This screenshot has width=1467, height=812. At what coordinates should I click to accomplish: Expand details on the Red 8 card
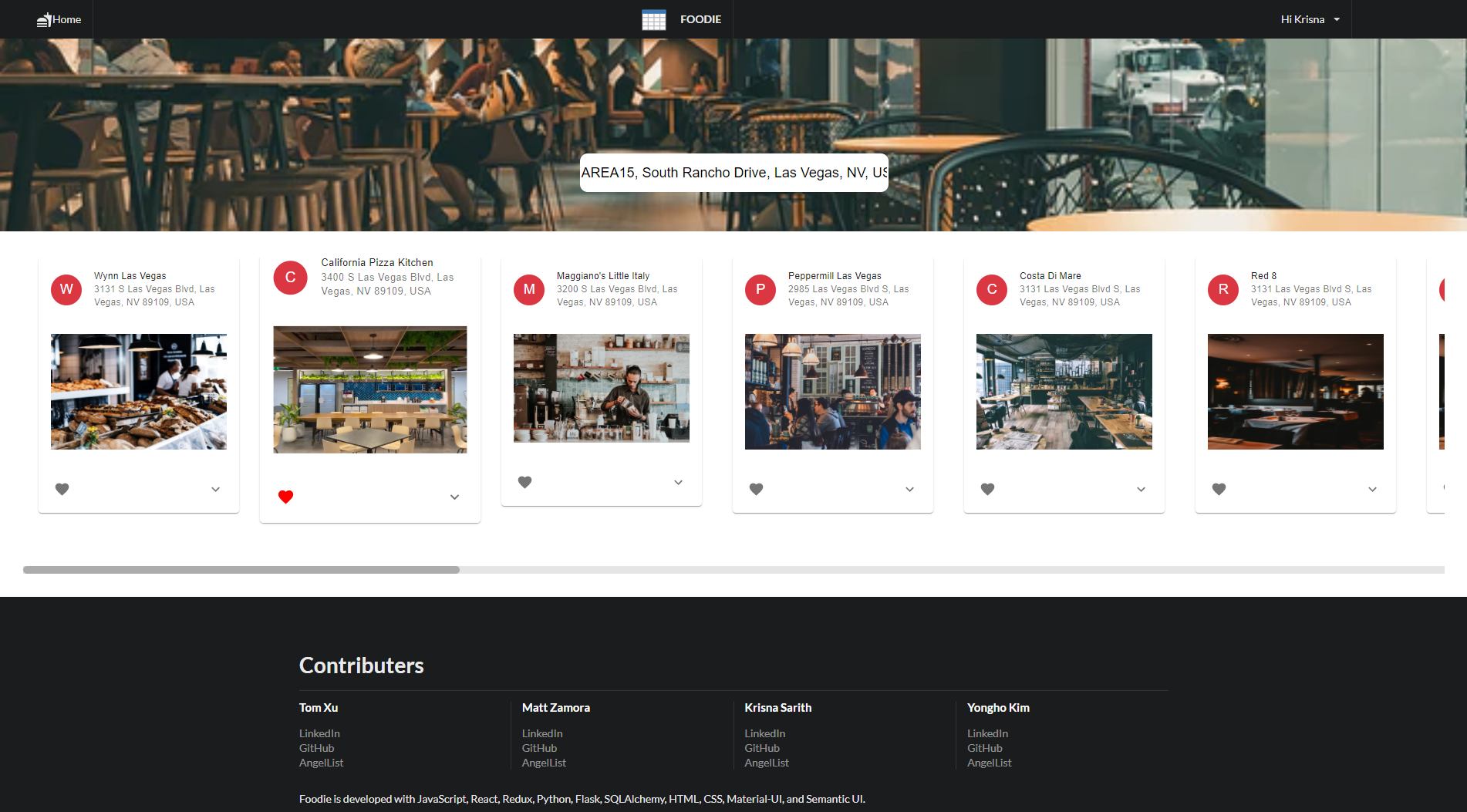click(x=1372, y=490)
